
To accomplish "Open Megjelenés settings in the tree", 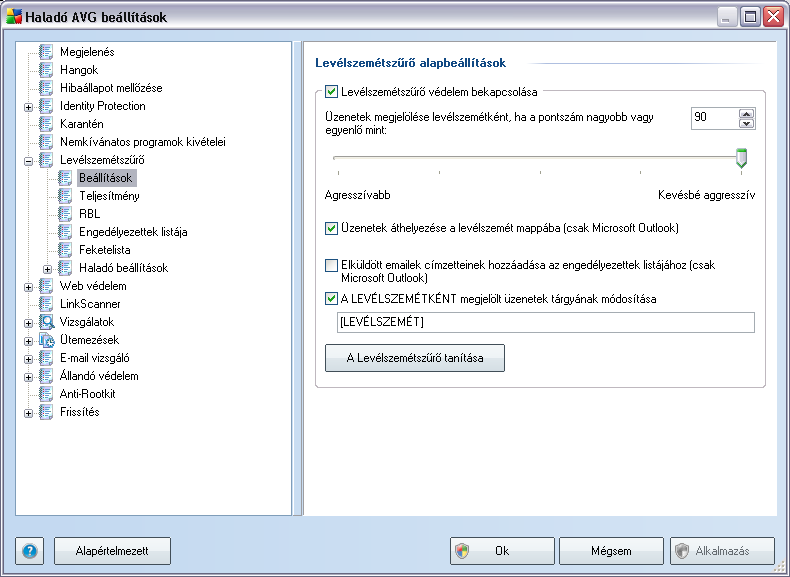I will 87,52.
